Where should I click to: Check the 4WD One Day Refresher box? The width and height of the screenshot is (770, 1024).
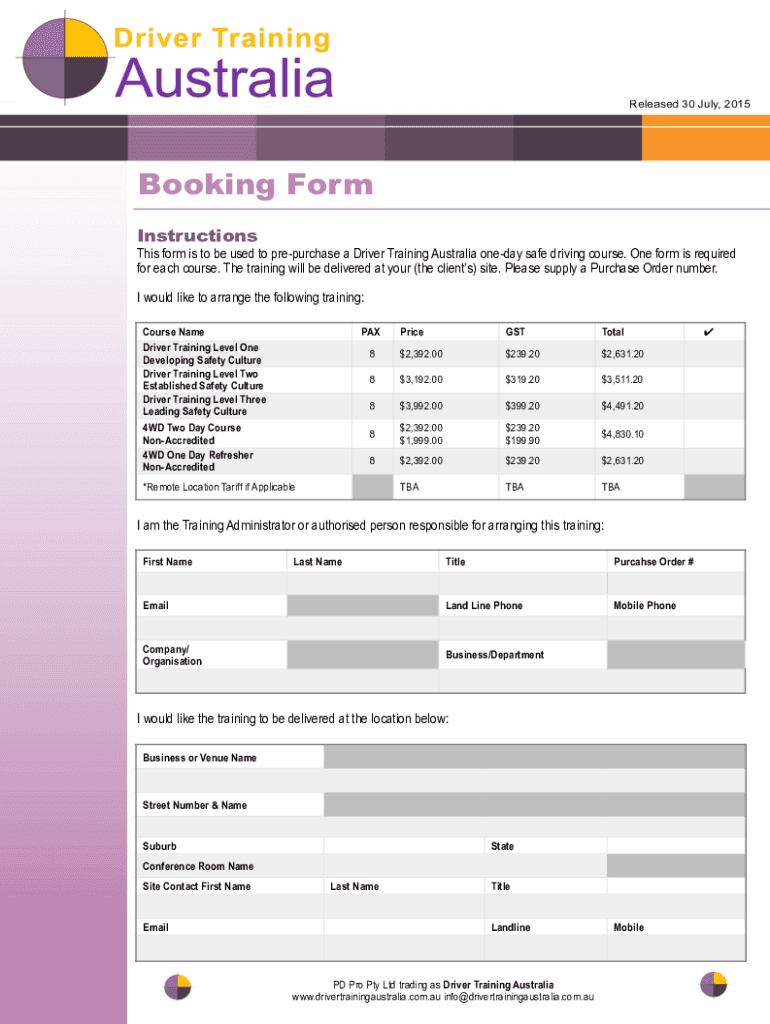(713, 461)
